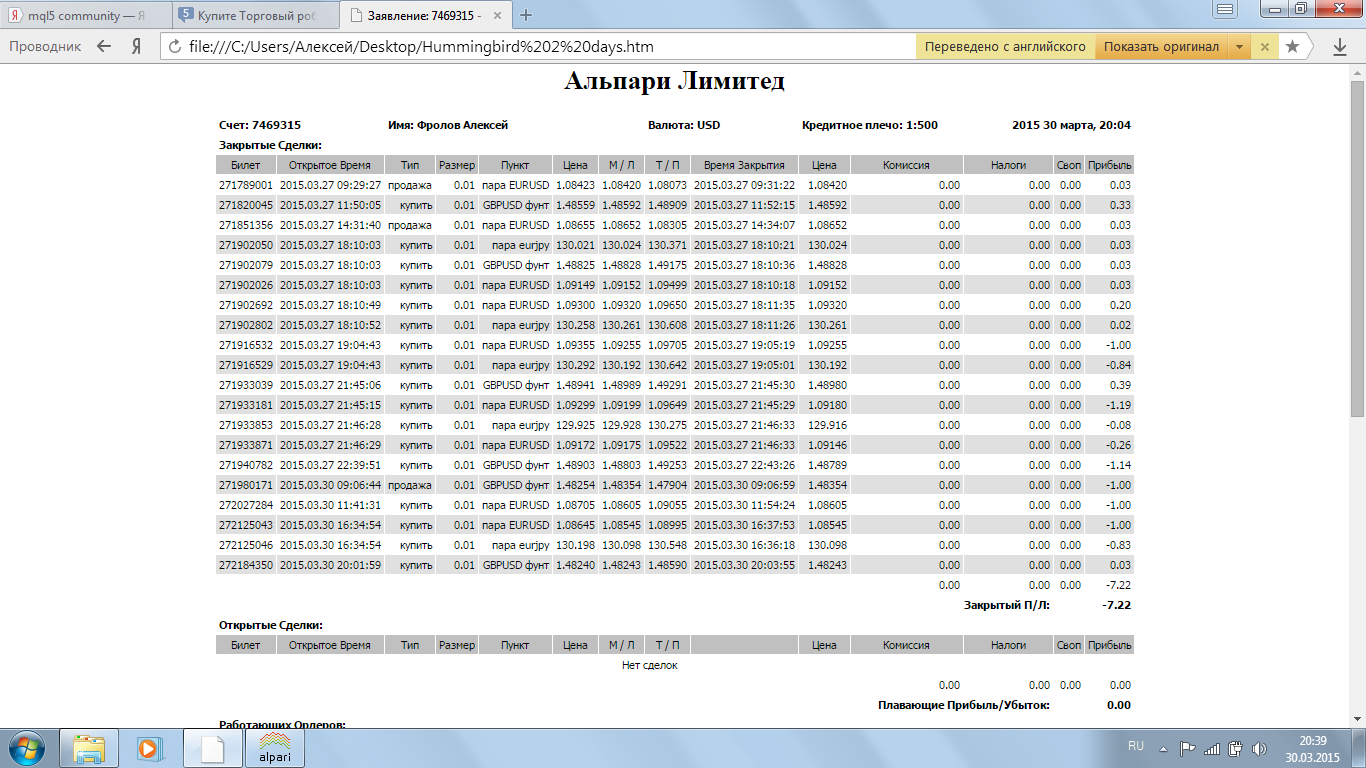This screenshot has height=768, width=1366.
Task: Open the Windows Explorer taskbar icon
Action: (90, 747)
